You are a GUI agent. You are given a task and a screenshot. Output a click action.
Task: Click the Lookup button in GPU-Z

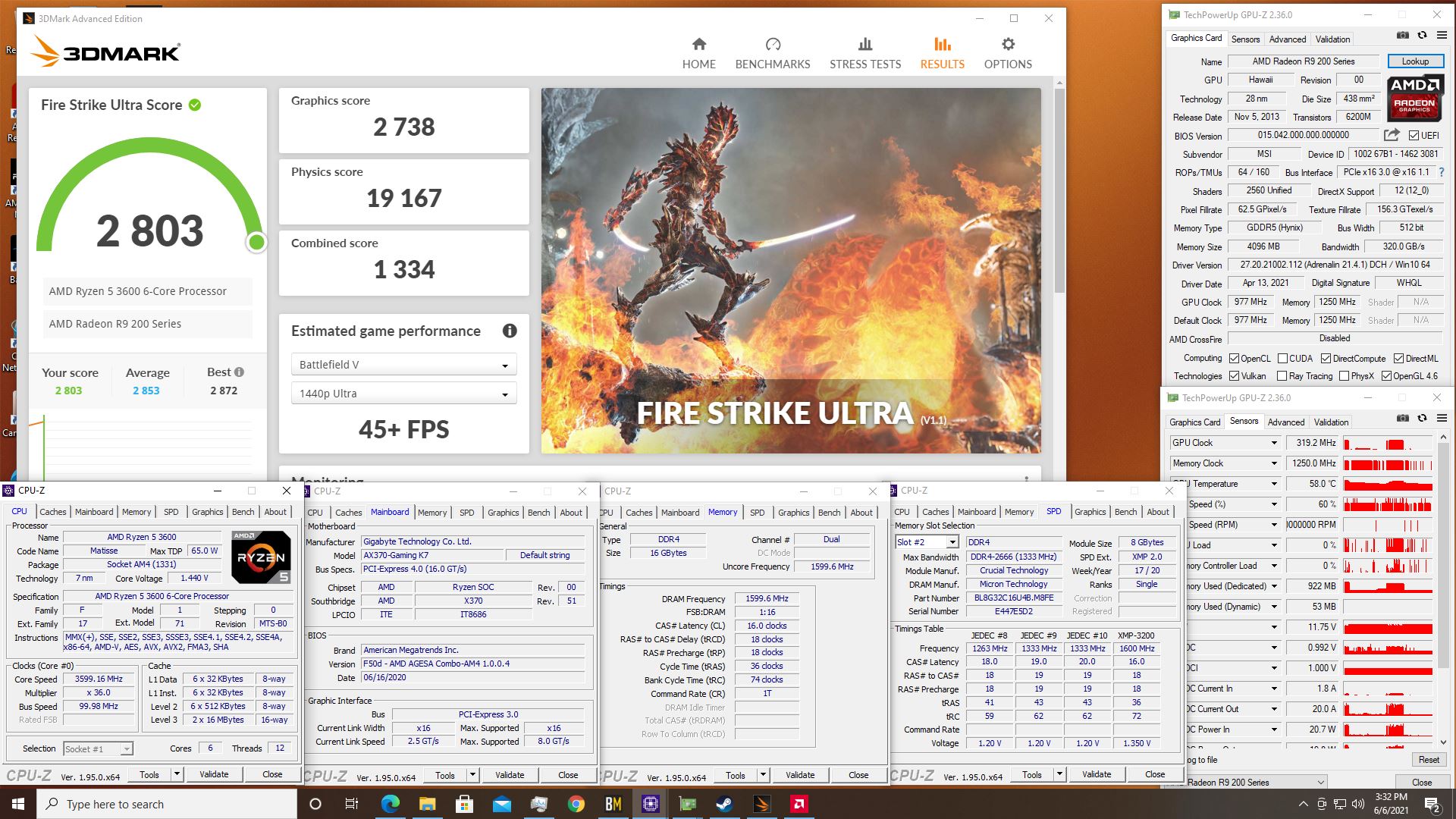pos(1415,61)
